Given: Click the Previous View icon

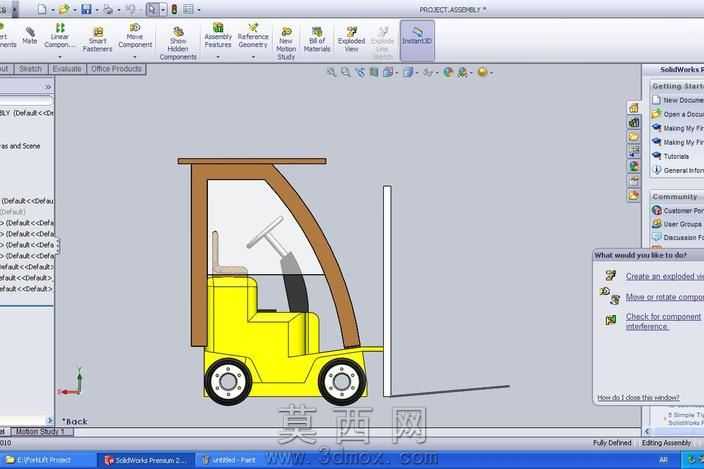Looking at the screenshot, I should tap(360, 72).
